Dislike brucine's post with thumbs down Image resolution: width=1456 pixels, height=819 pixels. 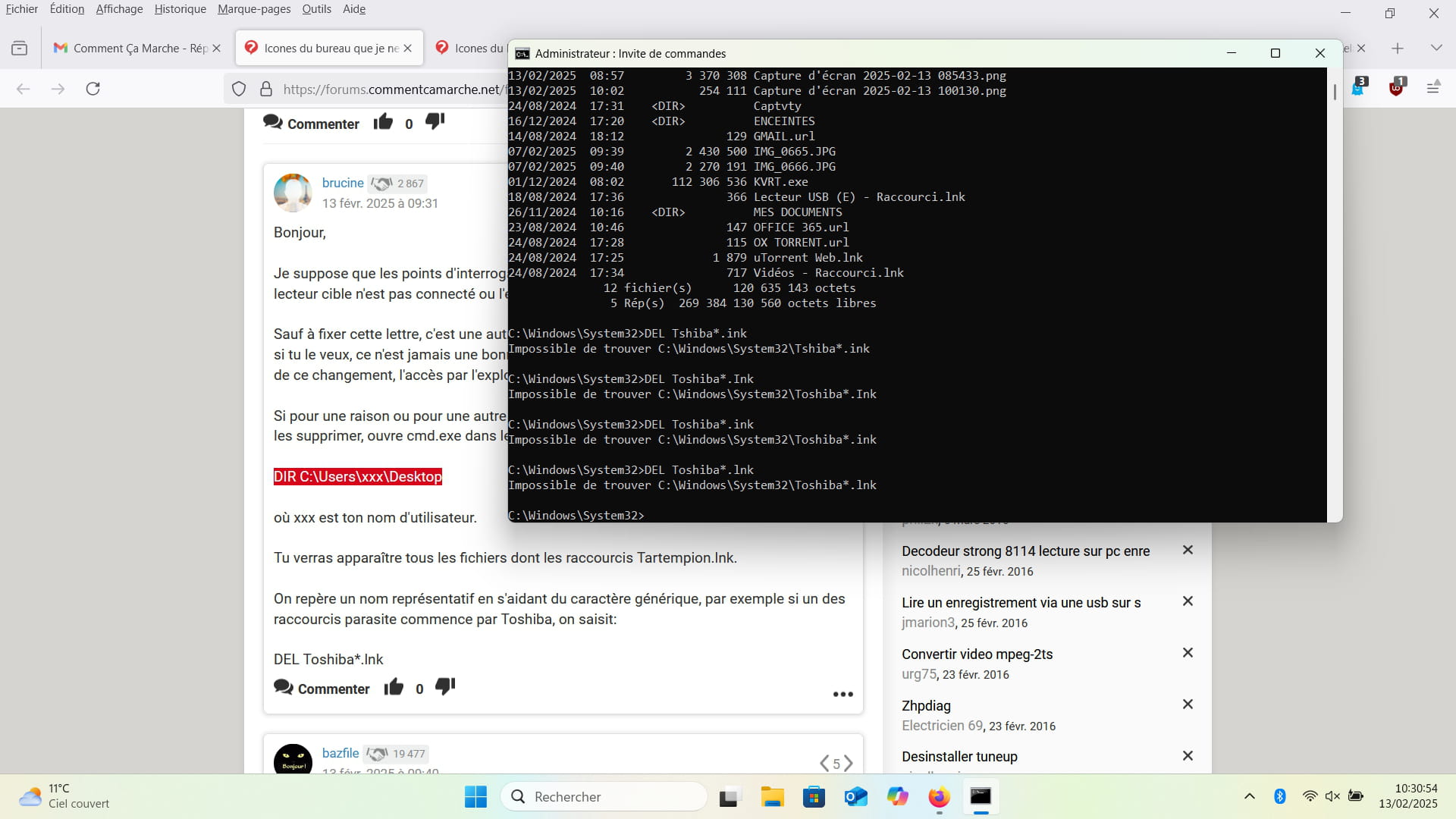pos(445,687)
